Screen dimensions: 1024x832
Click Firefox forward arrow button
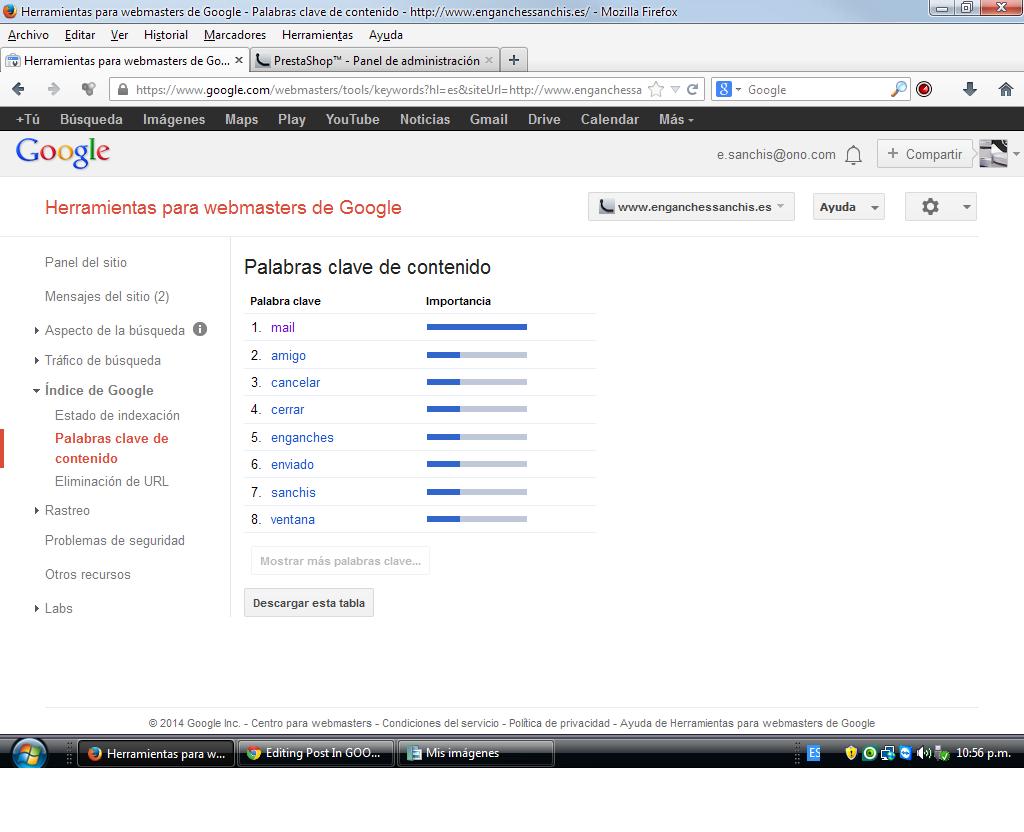[x=54, y=89]
